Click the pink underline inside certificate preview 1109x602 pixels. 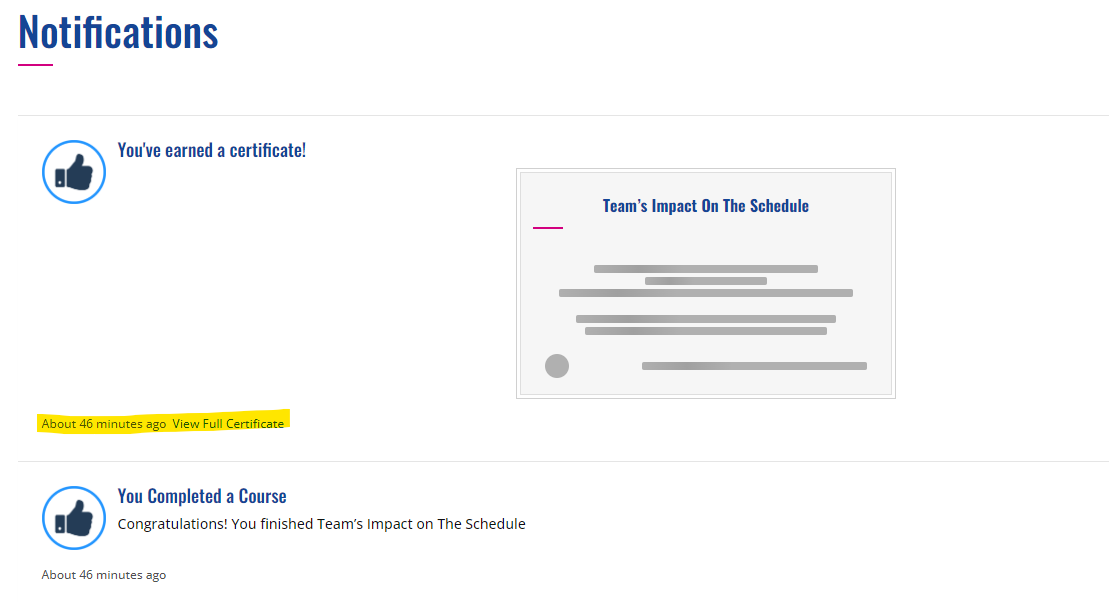[547, 228]
